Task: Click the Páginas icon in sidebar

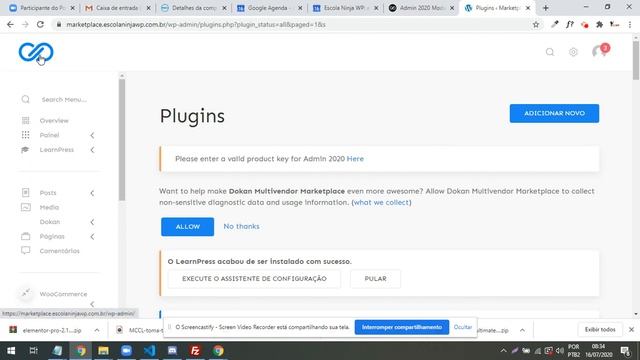Action: 26,236
